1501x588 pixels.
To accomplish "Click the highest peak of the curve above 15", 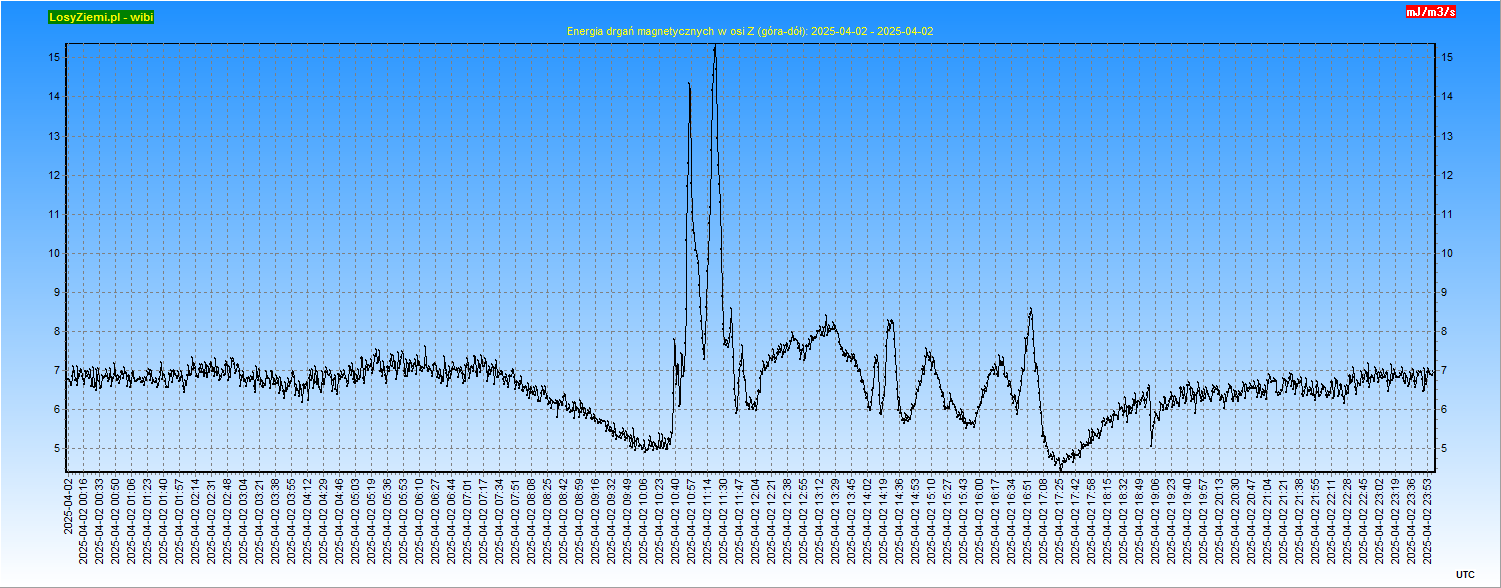I will pyautogui.click(x=714, y=47).
